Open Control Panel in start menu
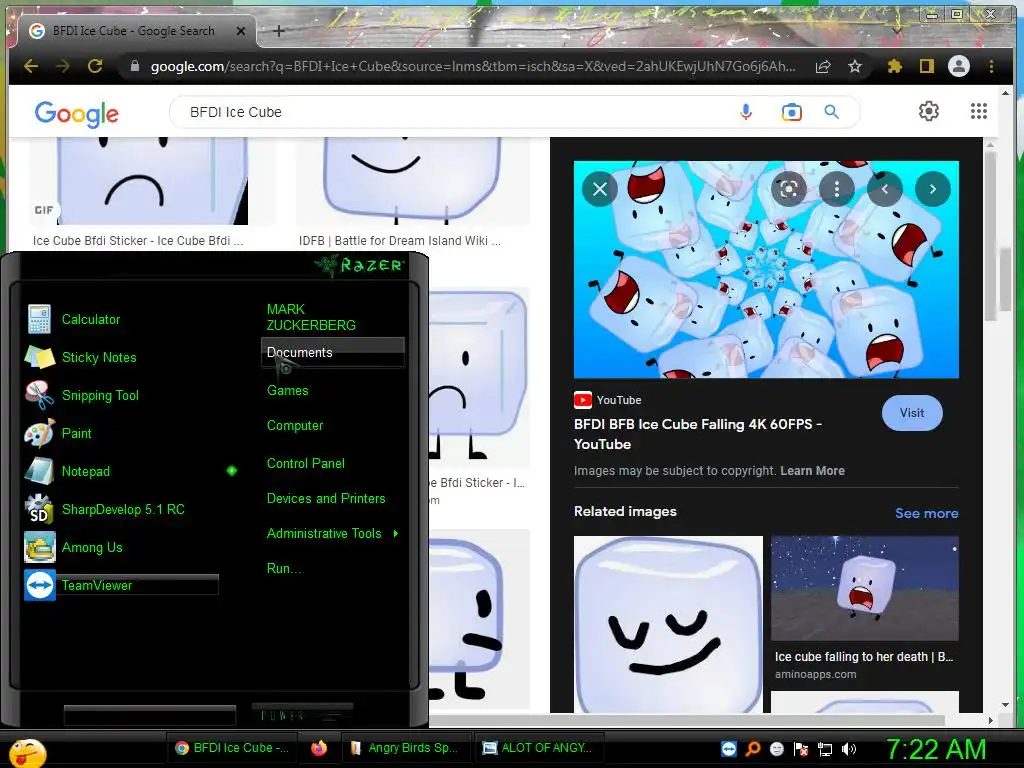The image size is (1024, 768). [306, 463]
